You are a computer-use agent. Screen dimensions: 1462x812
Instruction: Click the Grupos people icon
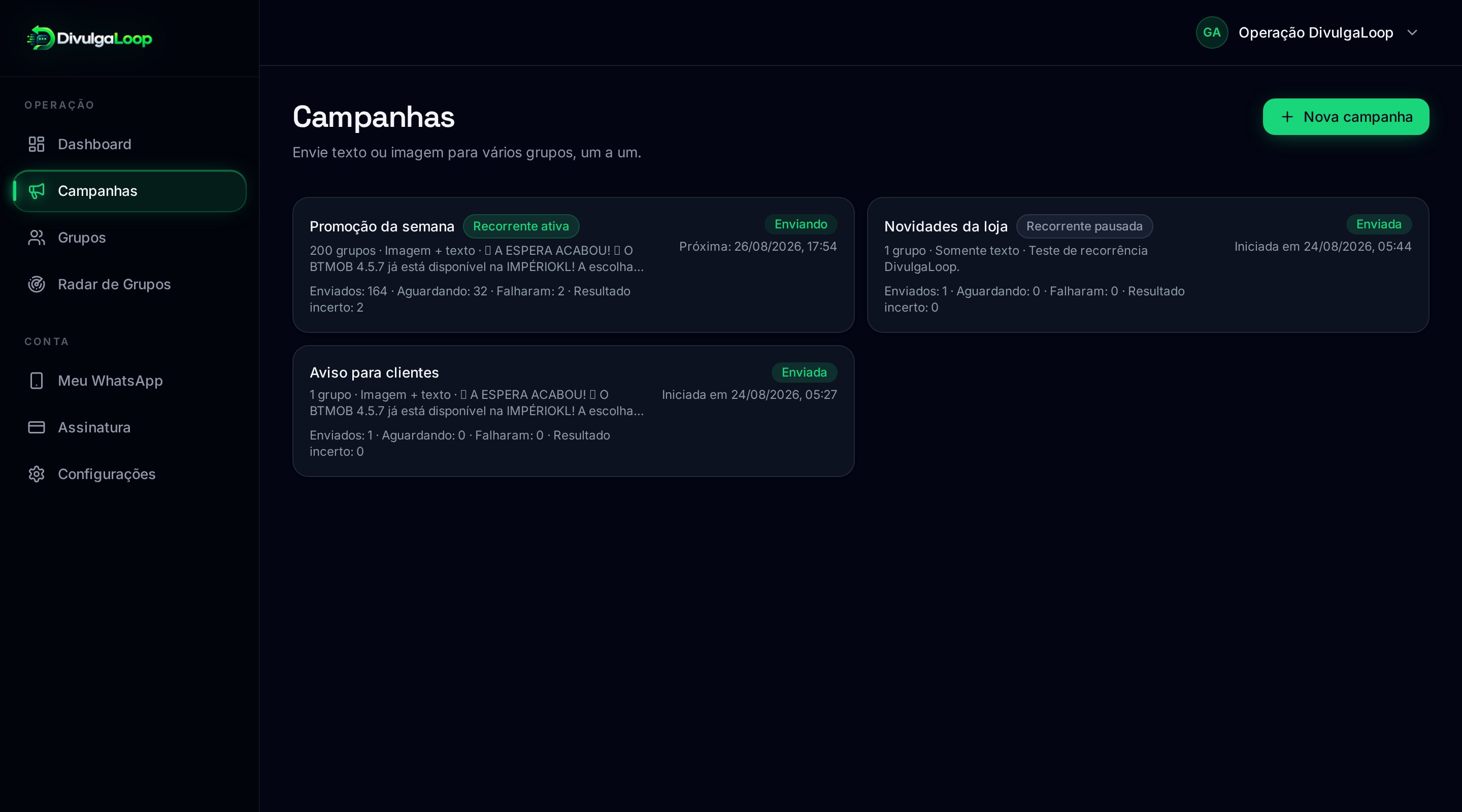pyautogui.click(x=37, y=237)
